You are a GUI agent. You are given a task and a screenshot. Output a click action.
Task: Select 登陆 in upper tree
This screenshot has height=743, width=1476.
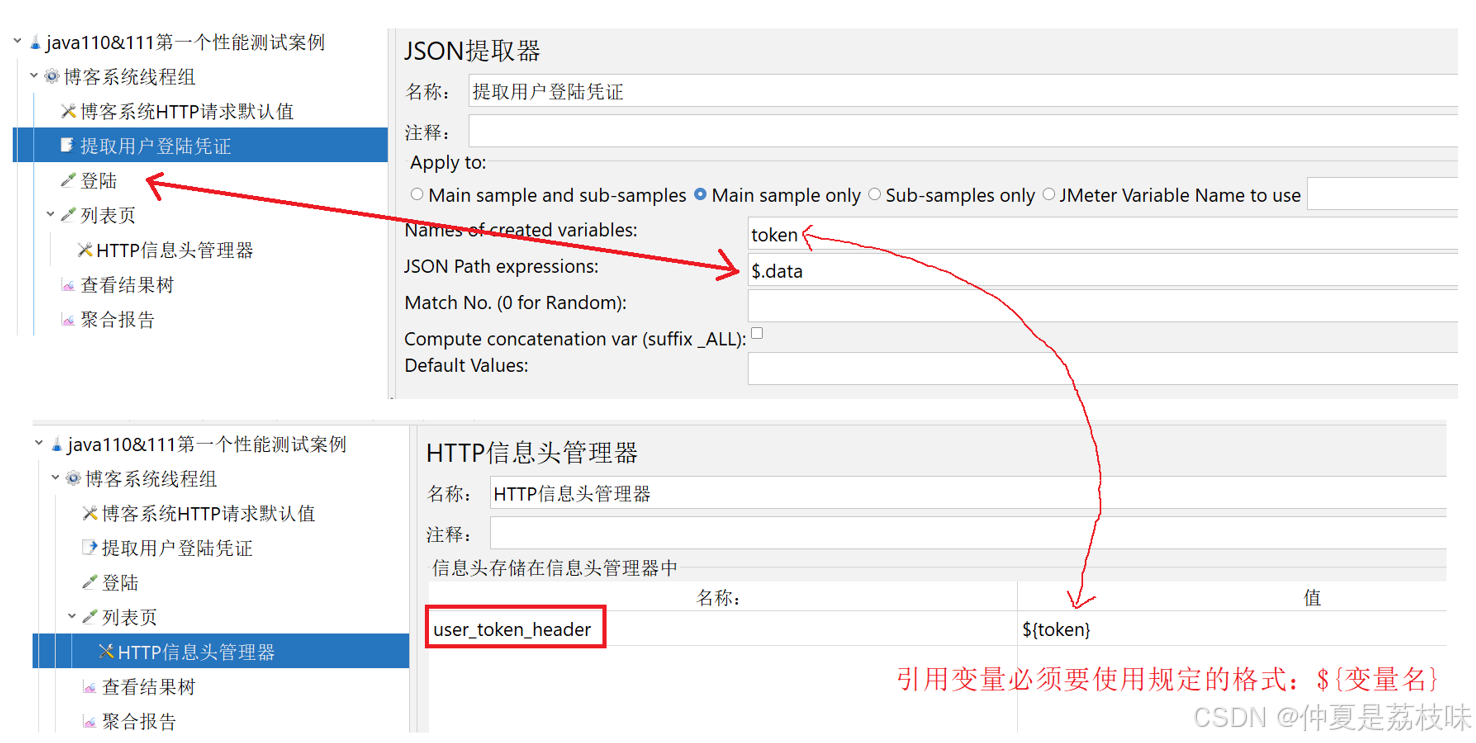click(99, 181)
